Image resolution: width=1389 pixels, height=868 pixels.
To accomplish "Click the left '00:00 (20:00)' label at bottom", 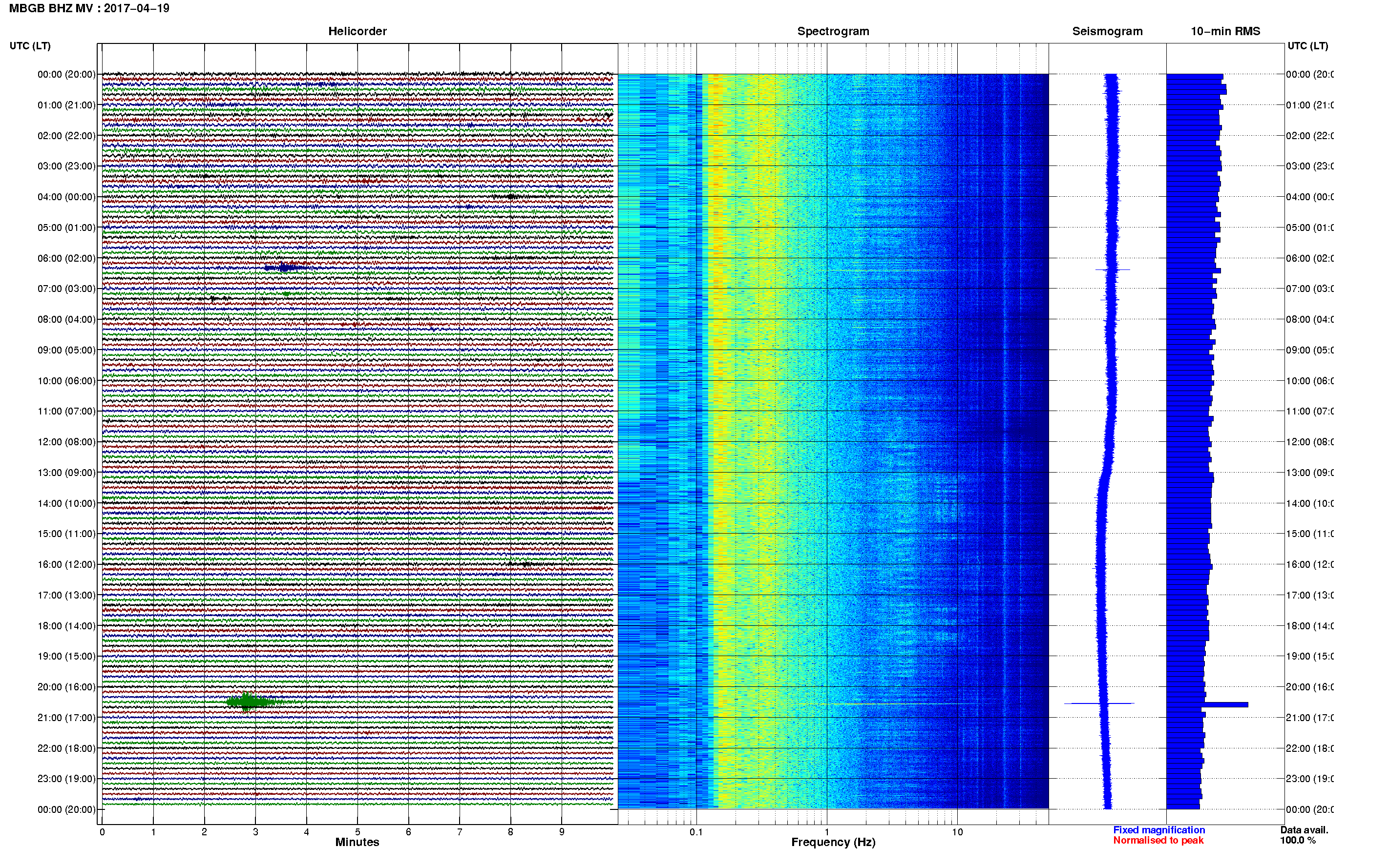I will coord(66,809).
